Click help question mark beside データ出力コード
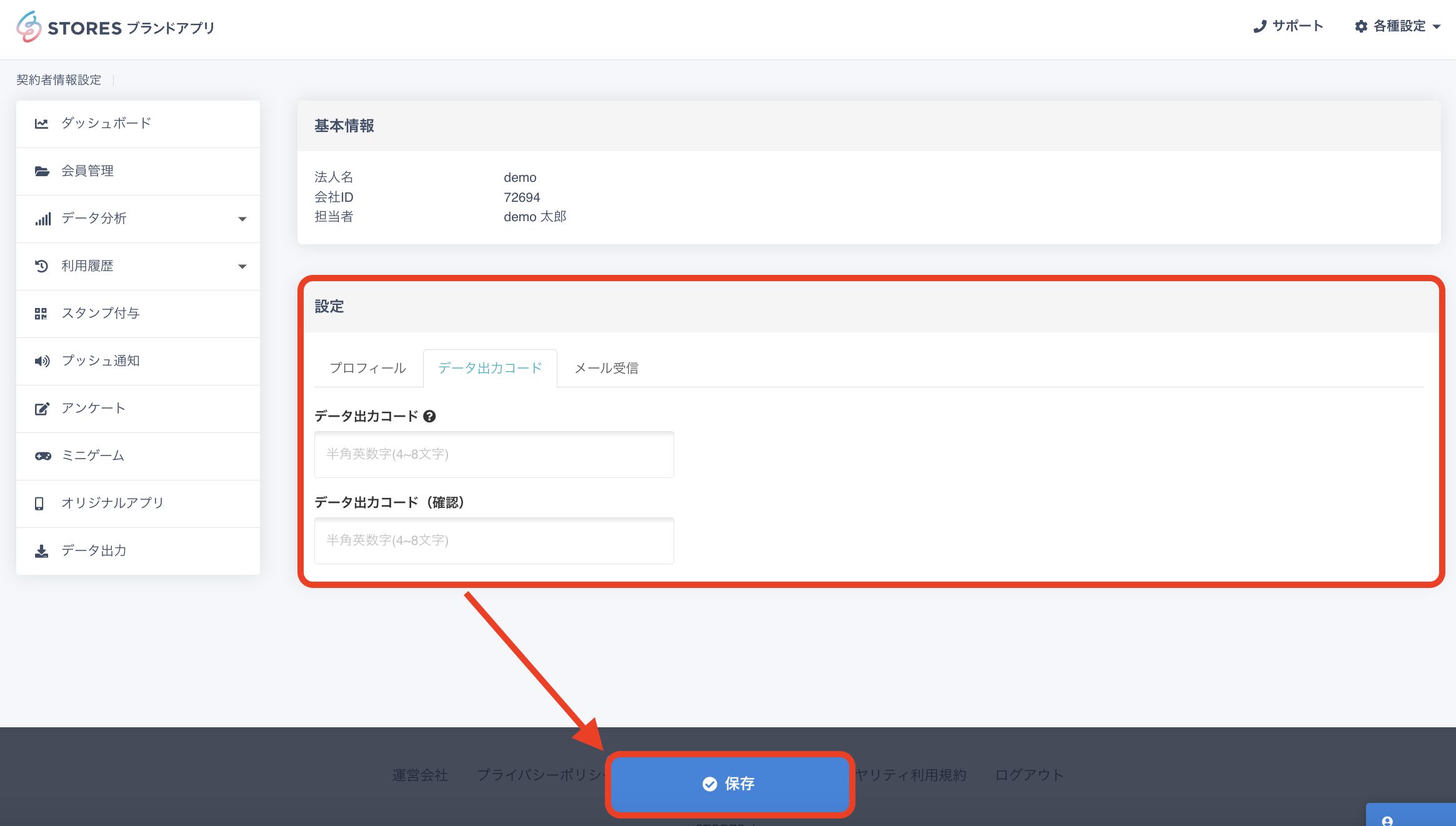Image resolution: width=1456 pixels, height=826 pixels. (x=429, y=416)
